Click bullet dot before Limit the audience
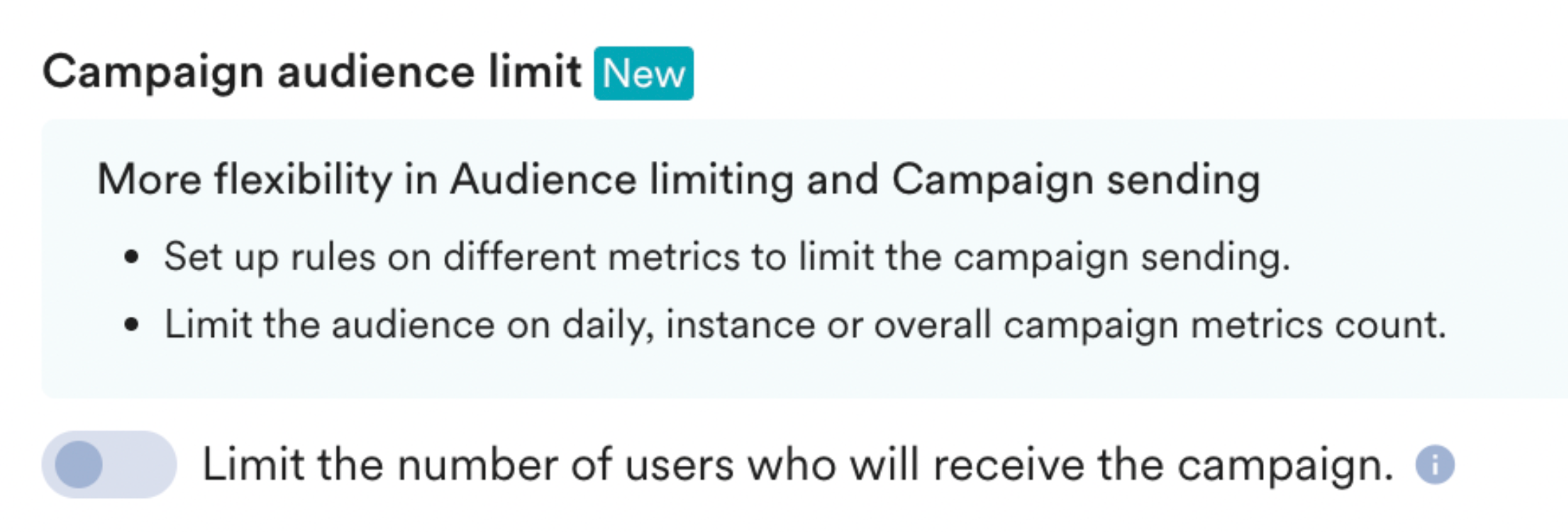 132,325
